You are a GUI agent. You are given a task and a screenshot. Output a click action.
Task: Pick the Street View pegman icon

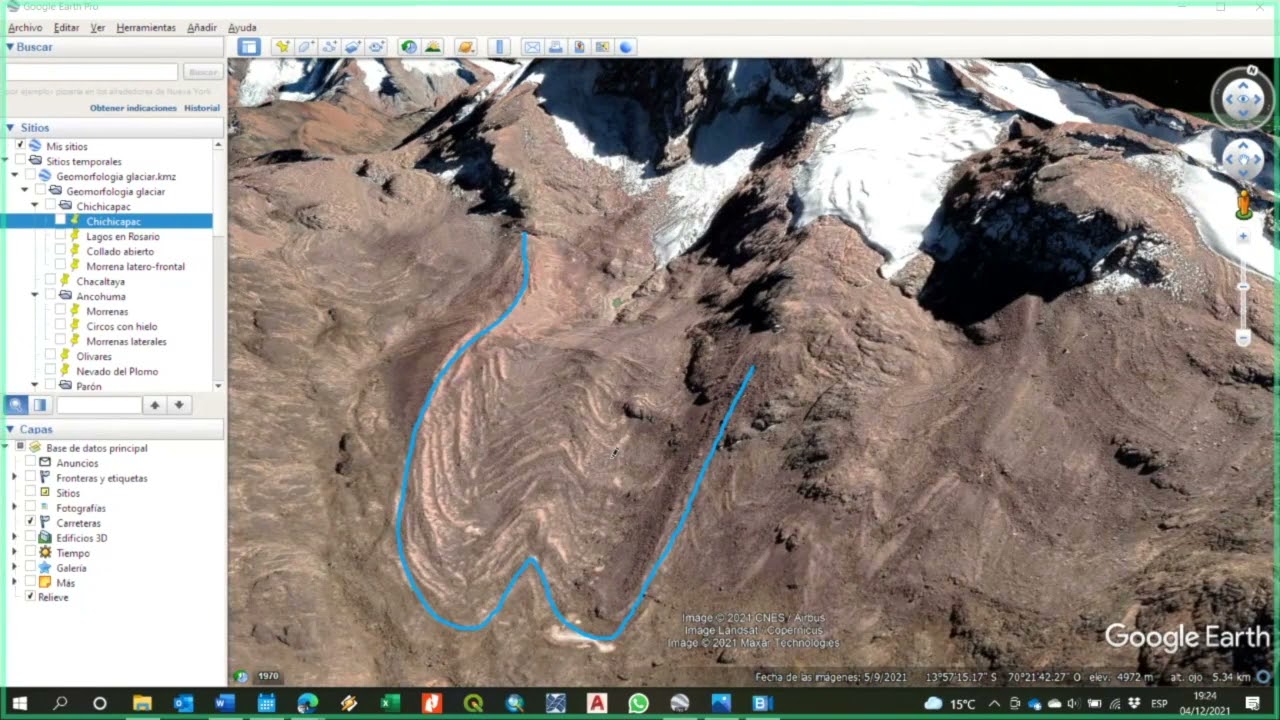point(1243,204)
